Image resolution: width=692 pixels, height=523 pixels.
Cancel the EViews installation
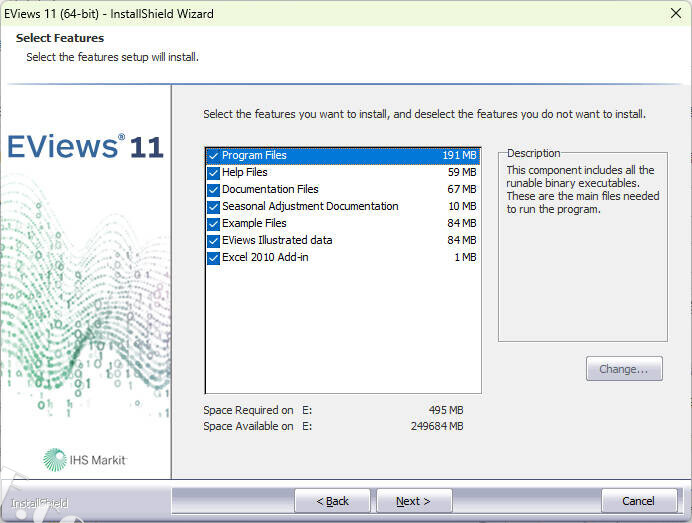point(638,501)
